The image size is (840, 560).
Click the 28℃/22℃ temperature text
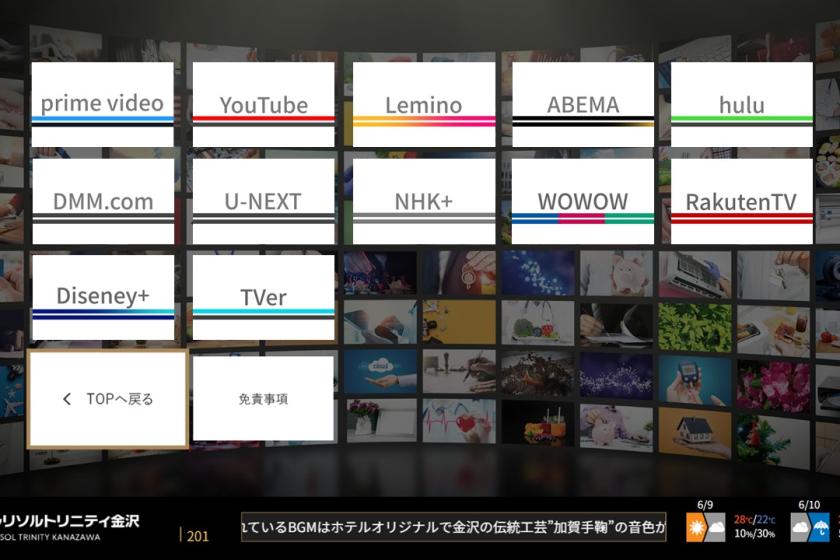[x=754, y=520]
